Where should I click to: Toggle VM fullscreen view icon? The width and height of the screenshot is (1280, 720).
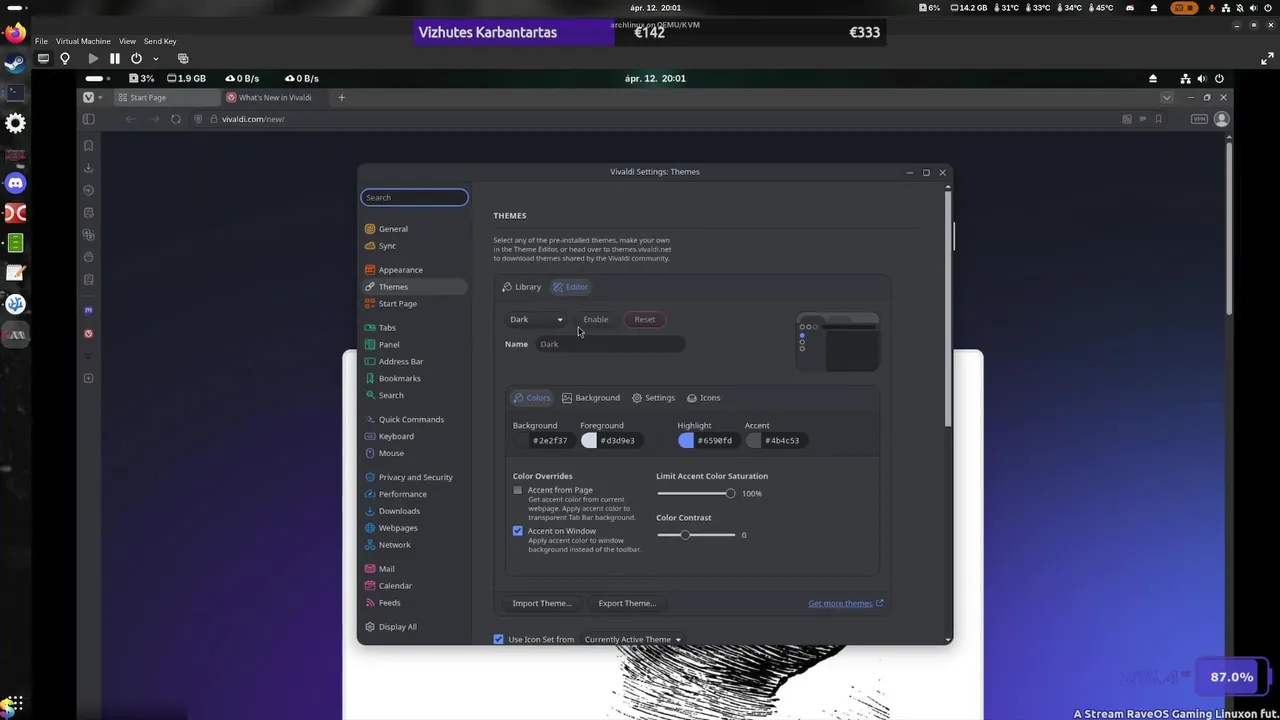(x=1267, y=58)
